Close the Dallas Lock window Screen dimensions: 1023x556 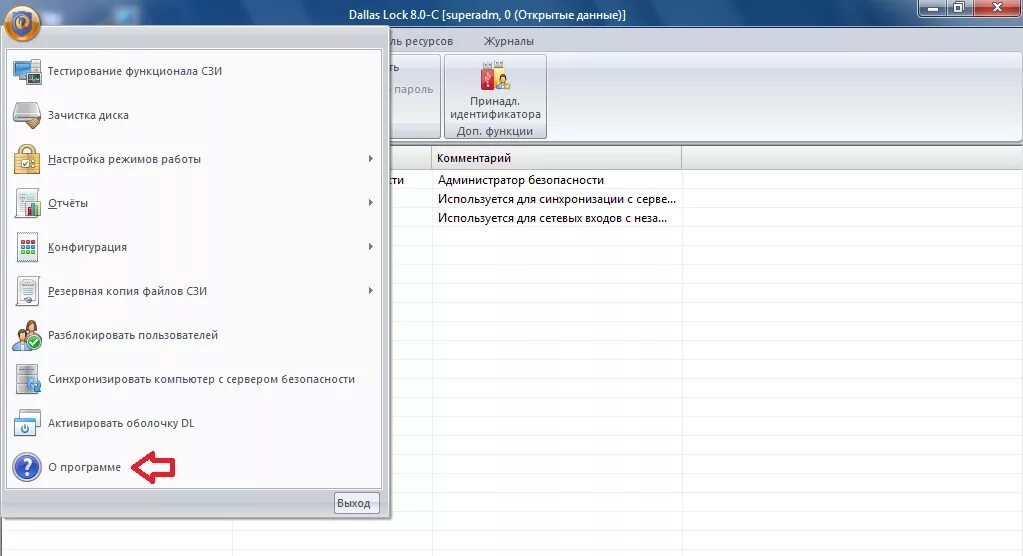pyautogui.click(x=997, y=8)
